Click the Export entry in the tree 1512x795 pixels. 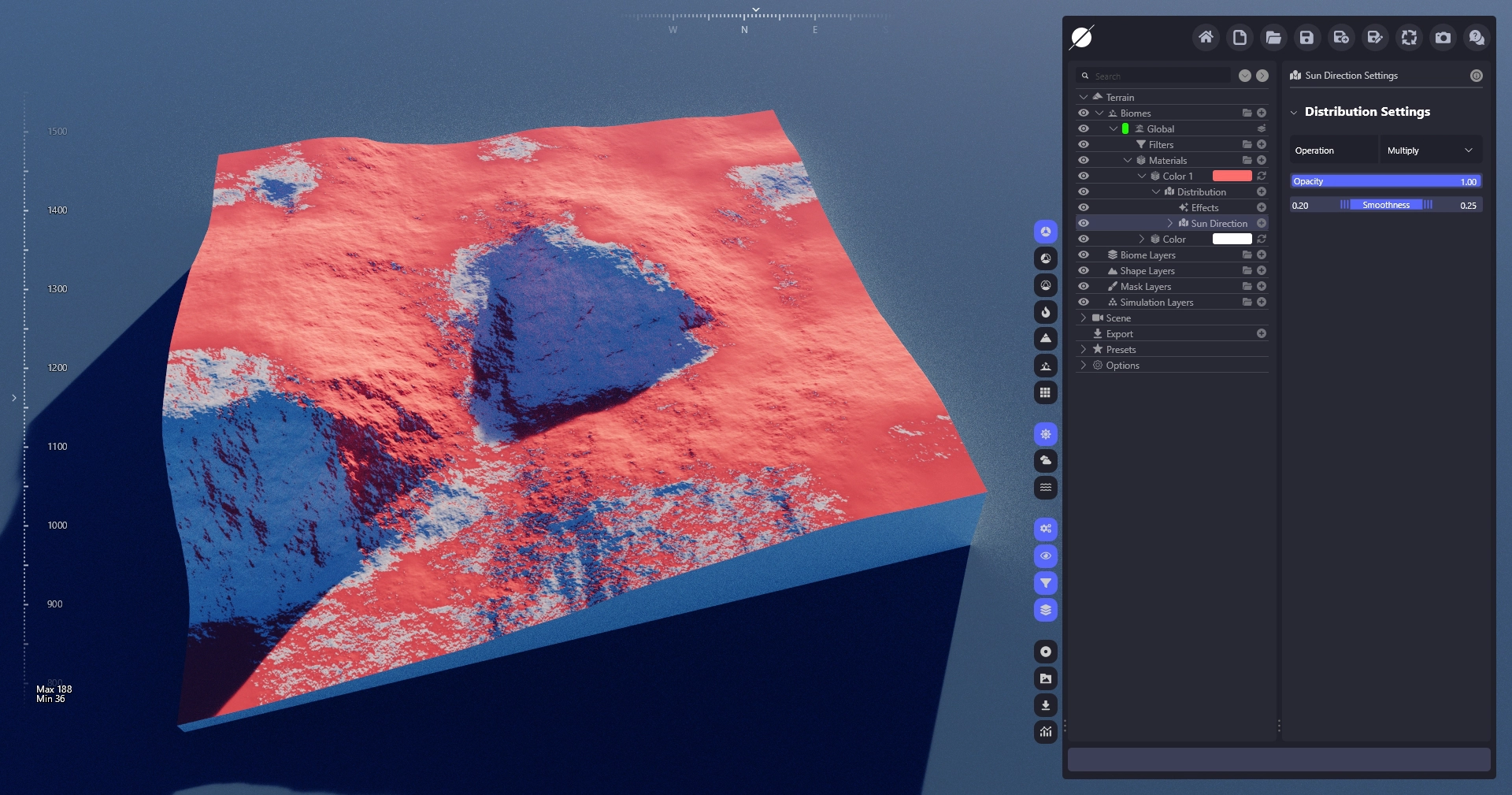coord(1119,333)
